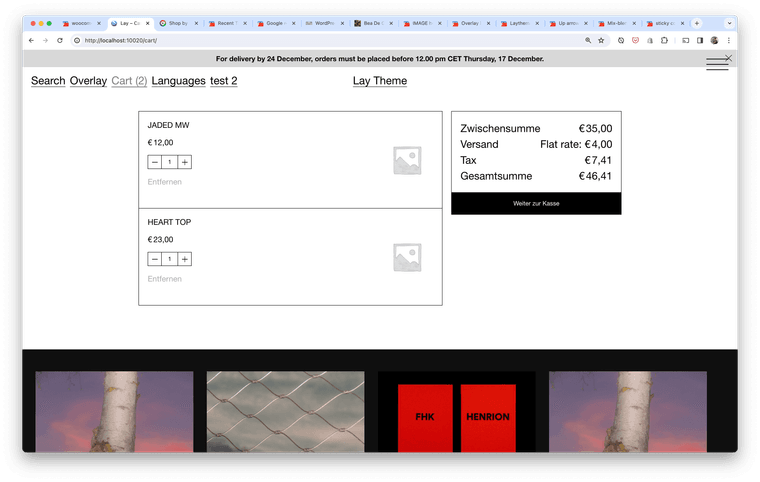The width and height of the screenshot is (760, 482).
Task: Remove JADED MW via Entfernen link
Action: click(164, 182)
